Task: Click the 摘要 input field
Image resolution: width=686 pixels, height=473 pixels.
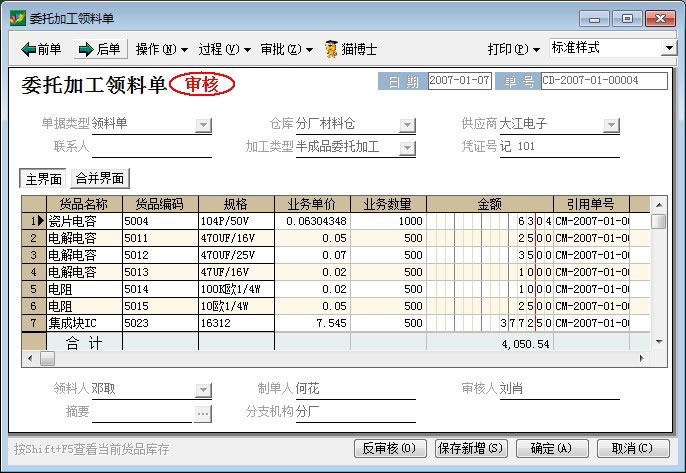Action: (142, 413)
